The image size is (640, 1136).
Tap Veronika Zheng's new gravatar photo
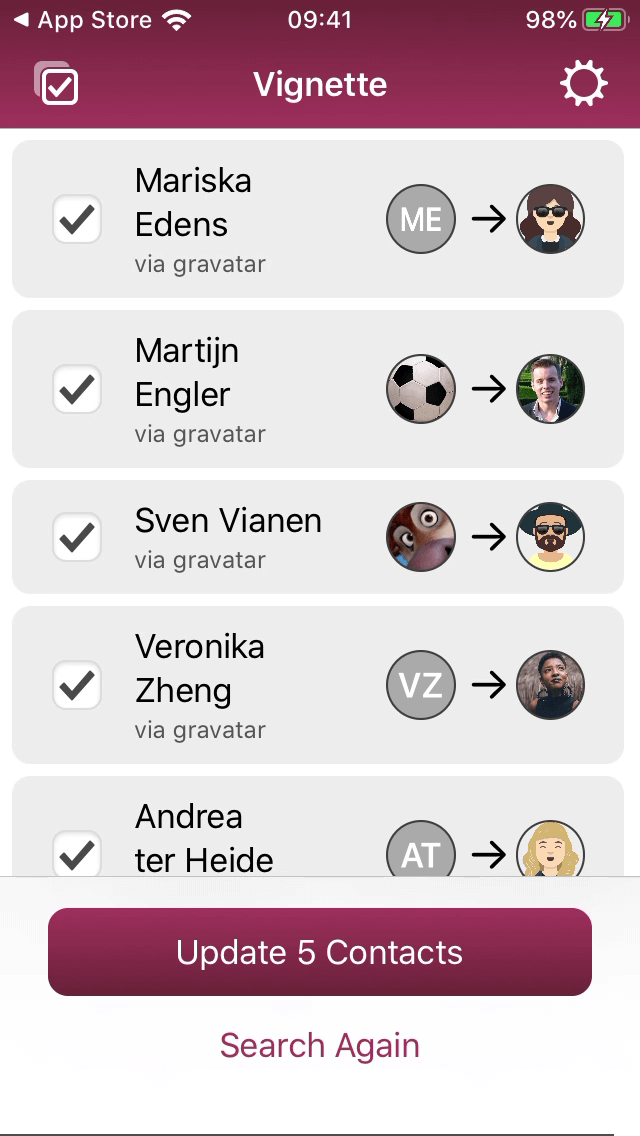point(551,685)
